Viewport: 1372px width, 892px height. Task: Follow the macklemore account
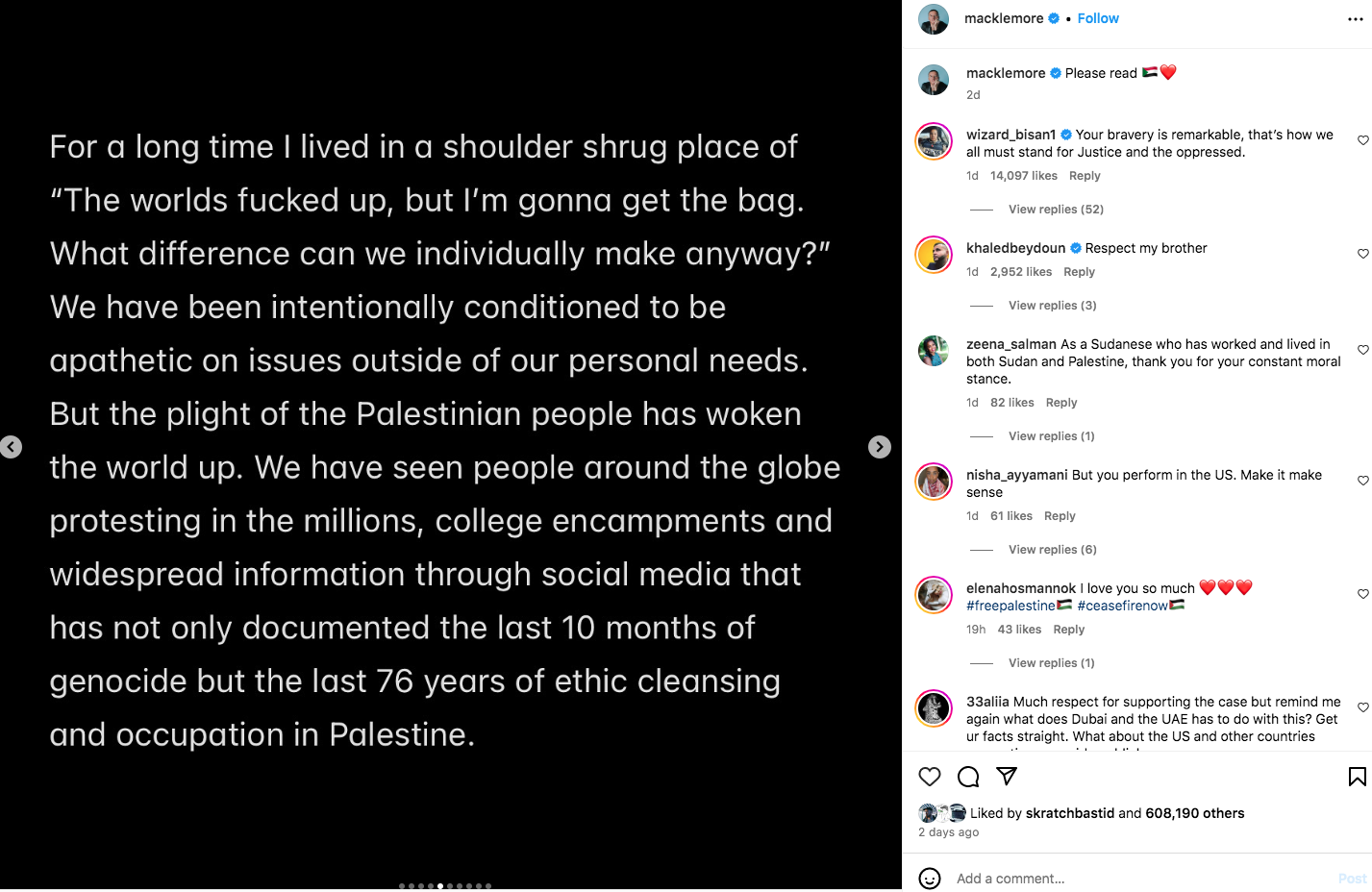pyautogui.click(x=1098, y=18)
